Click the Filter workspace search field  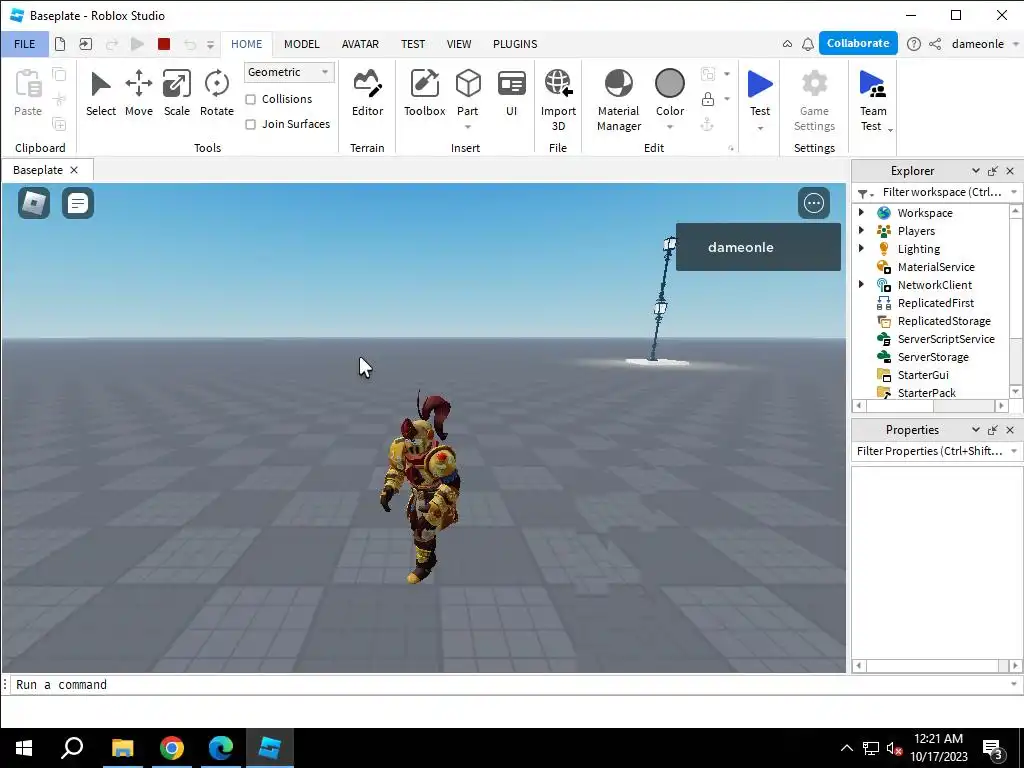pos(941,192)
